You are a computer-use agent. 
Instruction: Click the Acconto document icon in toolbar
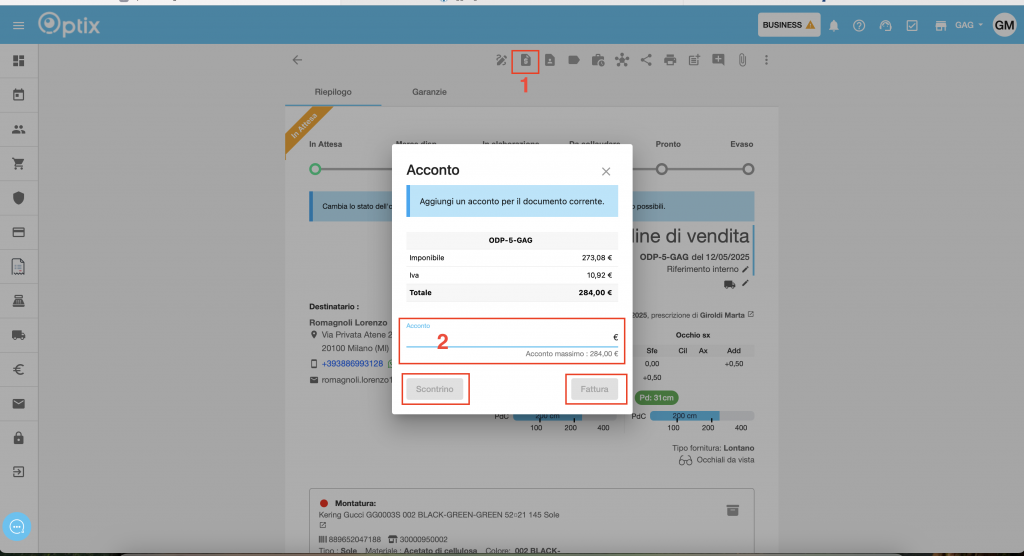click(x=525, y=61)
